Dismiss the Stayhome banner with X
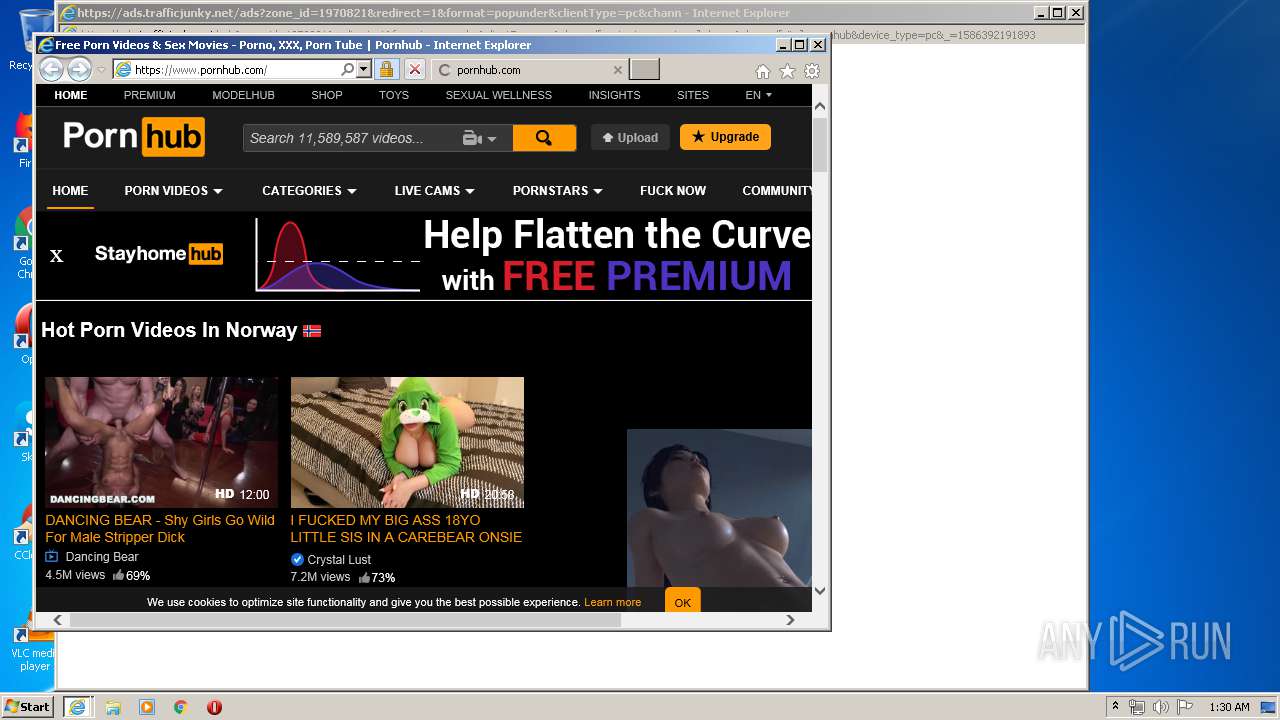 coord(57,256)
